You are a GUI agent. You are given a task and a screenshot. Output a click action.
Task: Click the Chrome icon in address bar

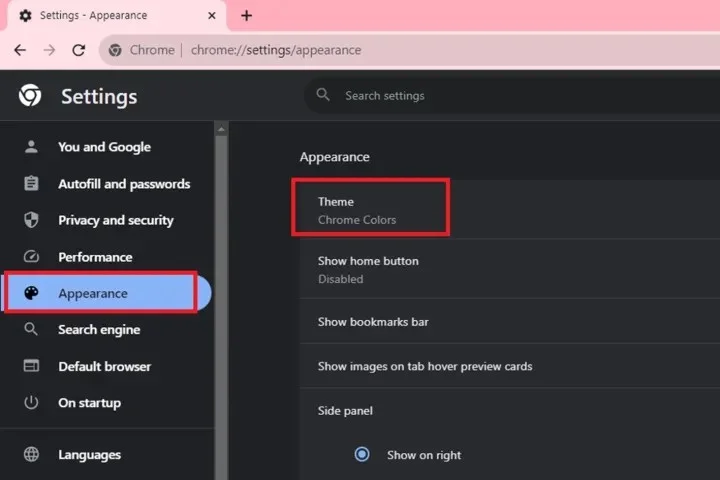(115, 50)
